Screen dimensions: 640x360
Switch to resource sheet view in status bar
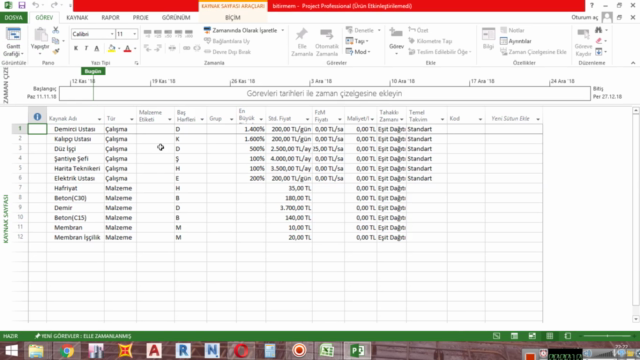click(550, 336)
